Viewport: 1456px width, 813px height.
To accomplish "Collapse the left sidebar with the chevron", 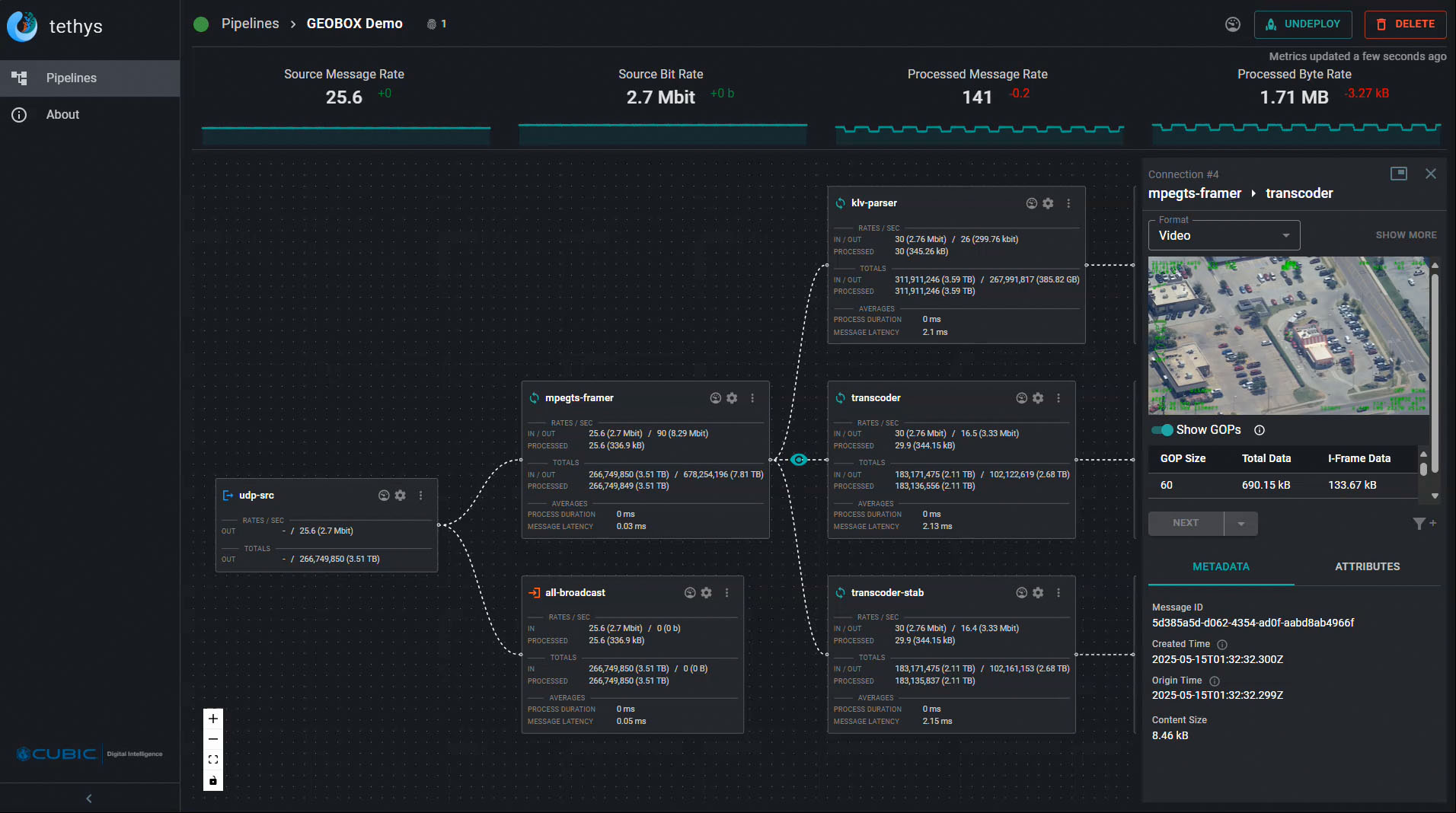I will [x=89, y=799].
